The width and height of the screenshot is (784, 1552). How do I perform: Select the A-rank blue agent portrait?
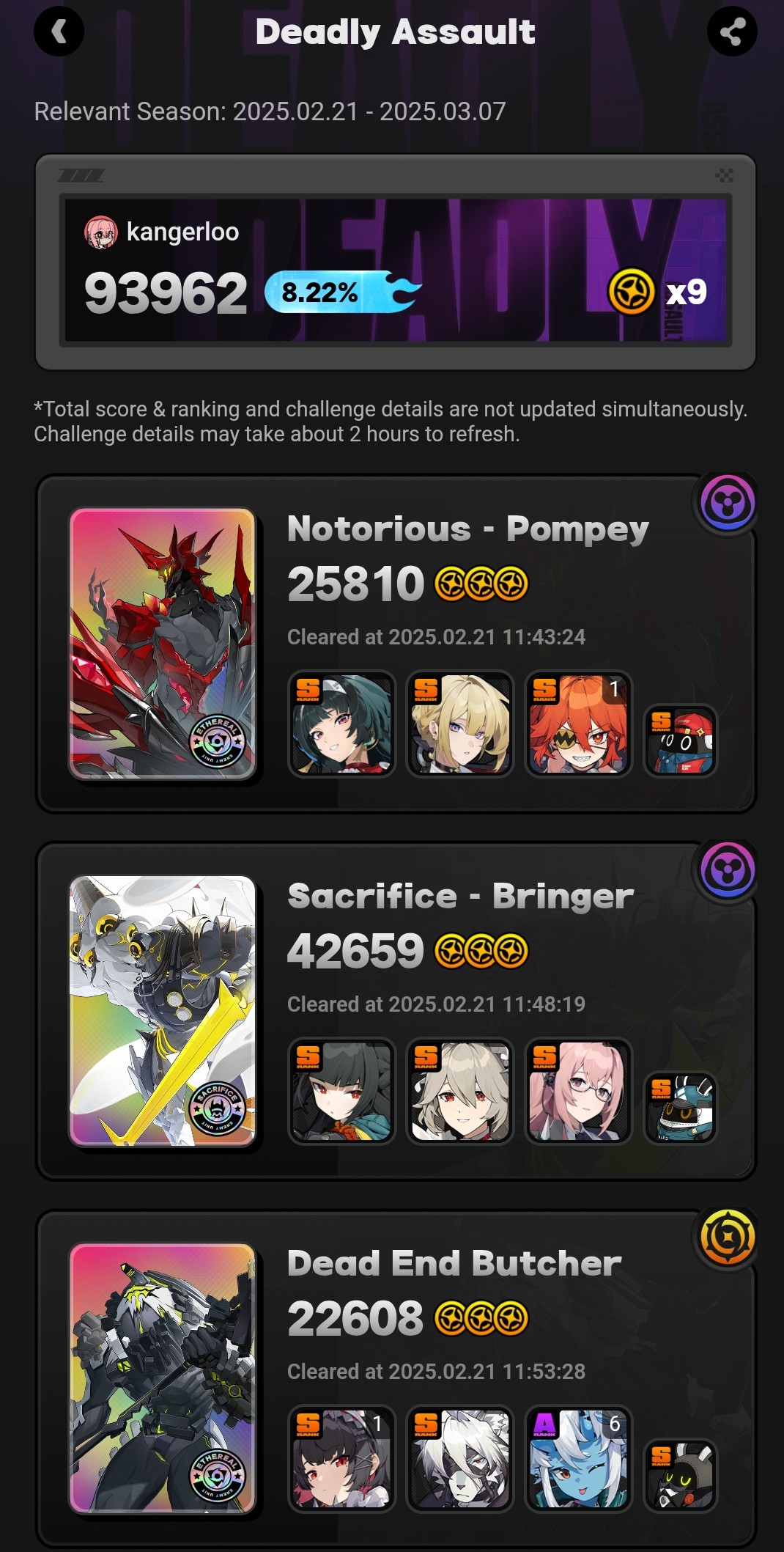(579, 1459)
